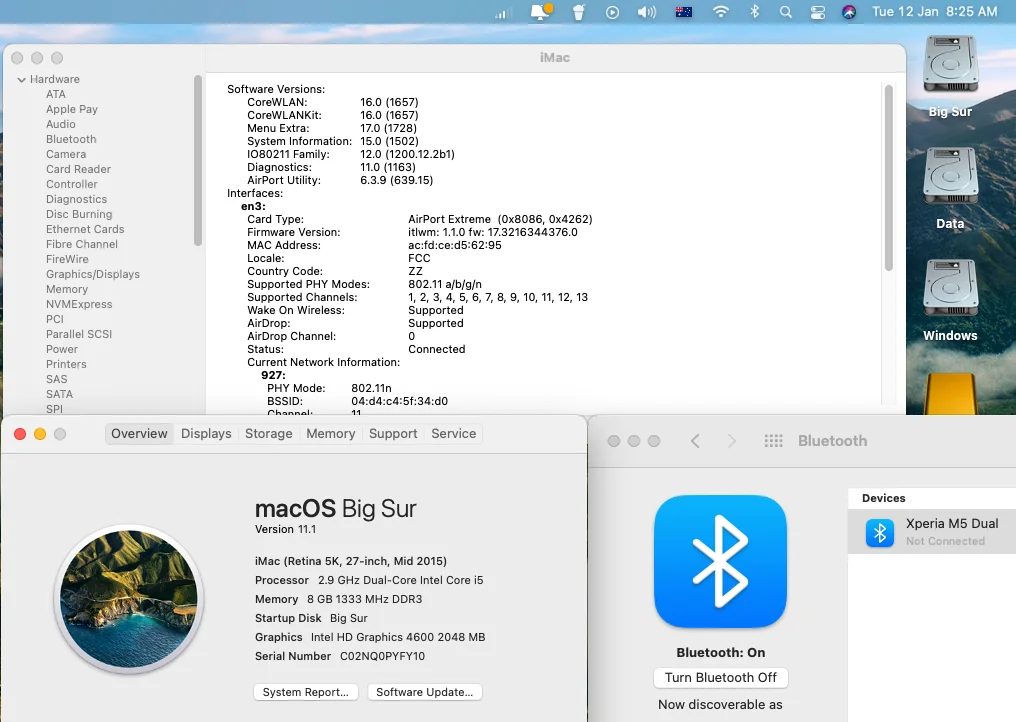
Task: Click the serial number C02NQ0PYFY10
Action: tap(382, 656)
